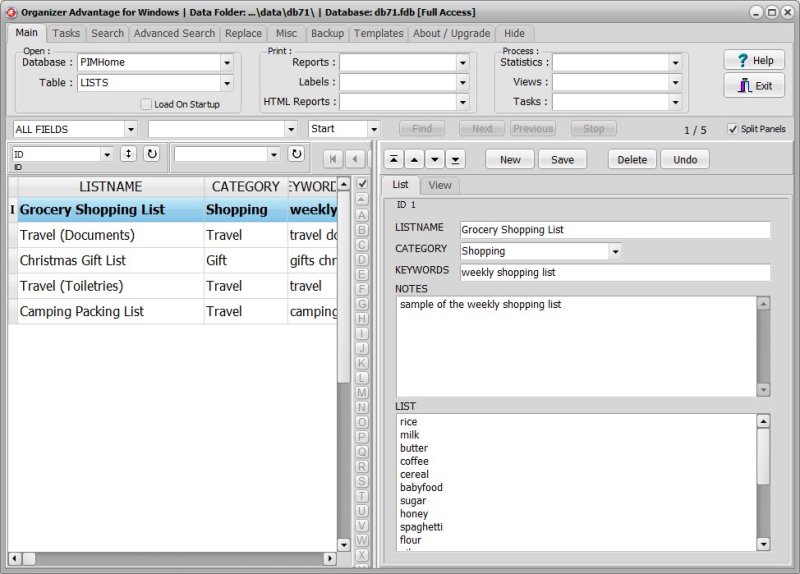
Task: Click the up arrow above alphabet letters
Action: [362, 199]
